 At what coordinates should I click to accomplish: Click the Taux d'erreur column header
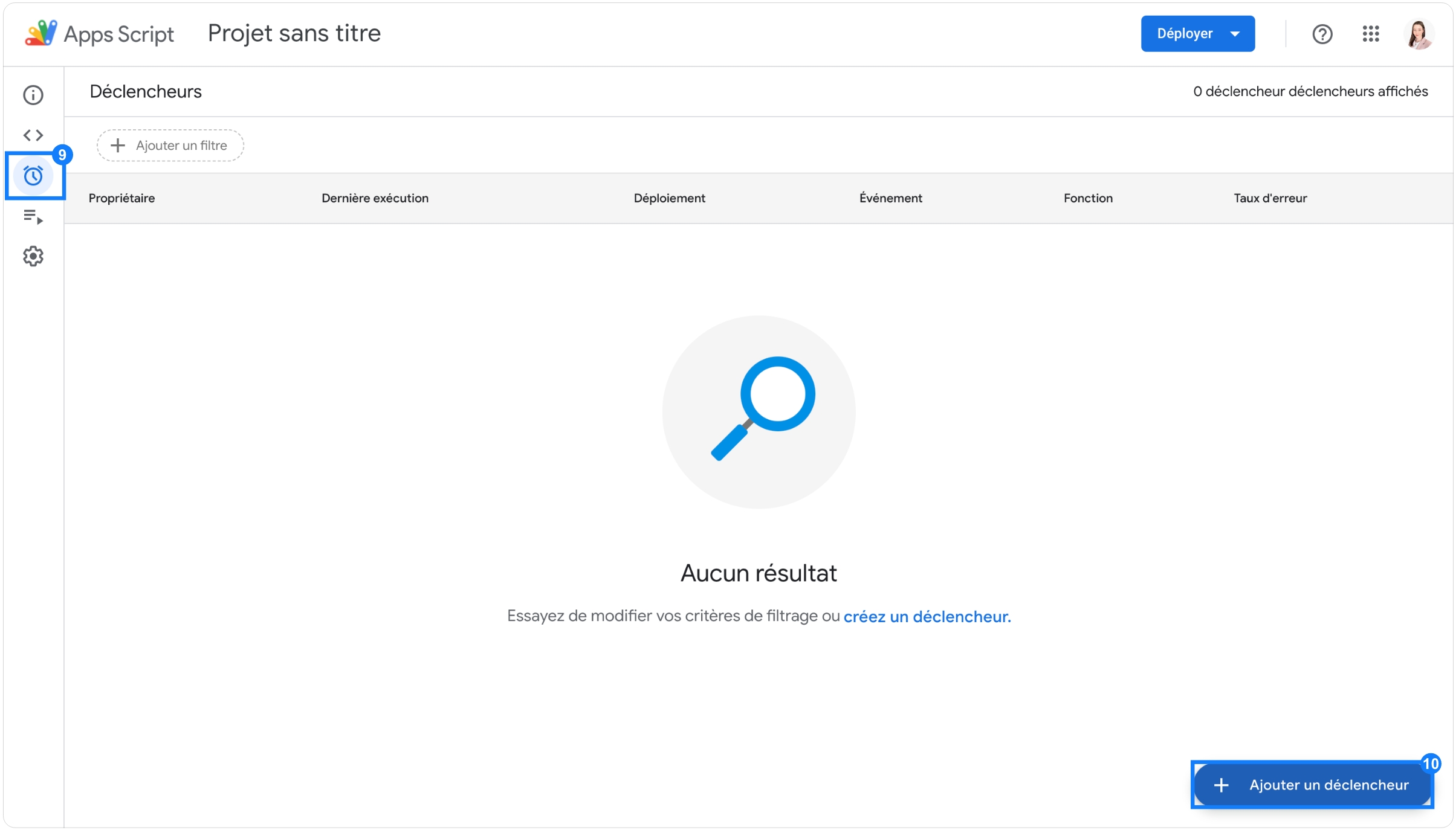[1270, 198]
